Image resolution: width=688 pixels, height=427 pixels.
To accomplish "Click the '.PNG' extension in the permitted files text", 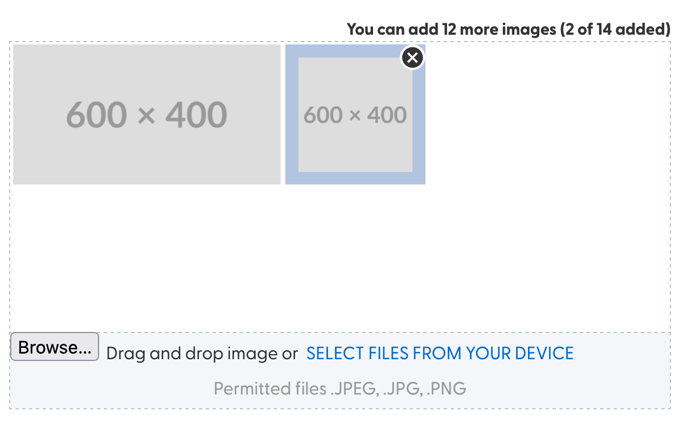I will tap(446, 388).
